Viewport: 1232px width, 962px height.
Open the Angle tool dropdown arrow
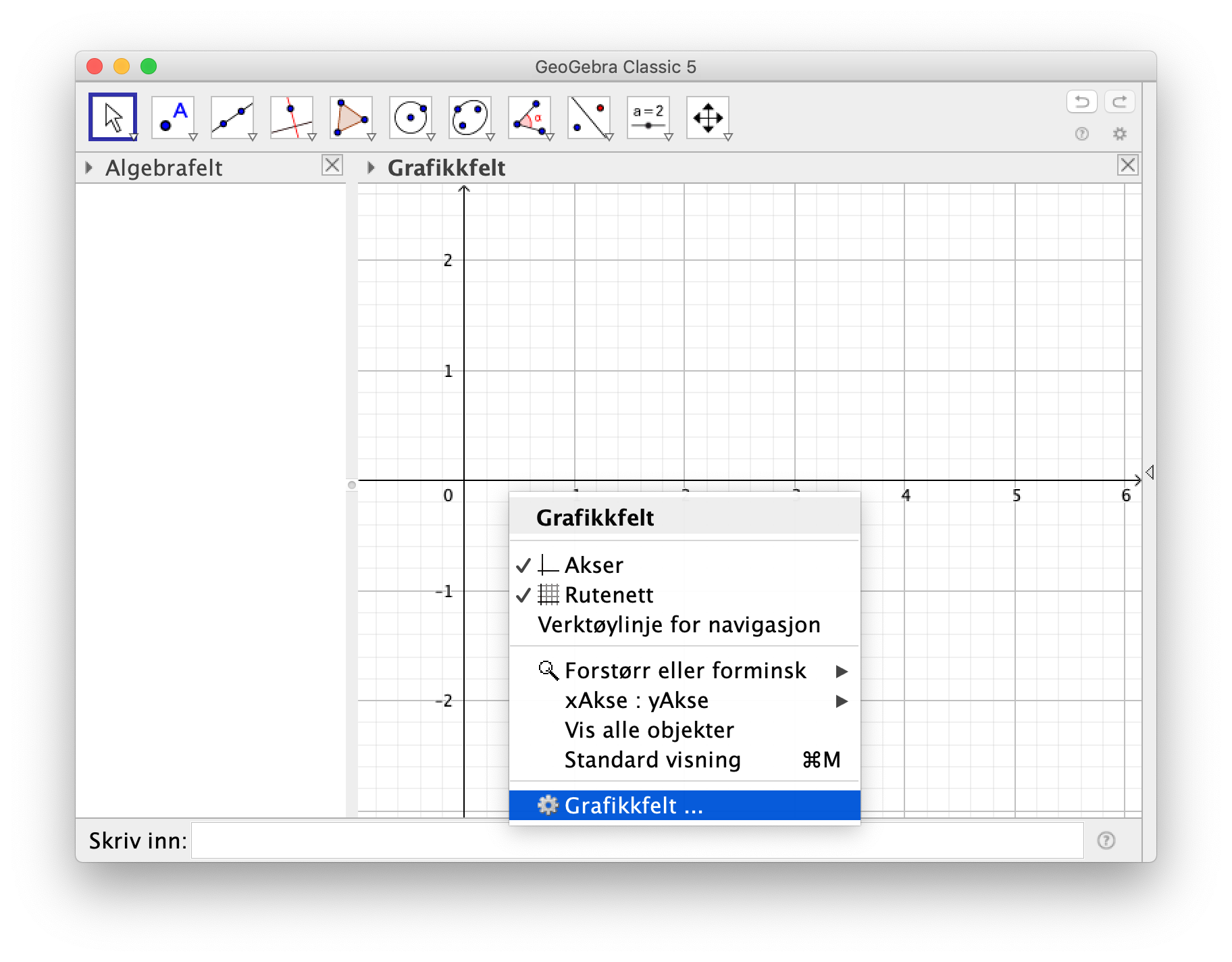(550, 137)
